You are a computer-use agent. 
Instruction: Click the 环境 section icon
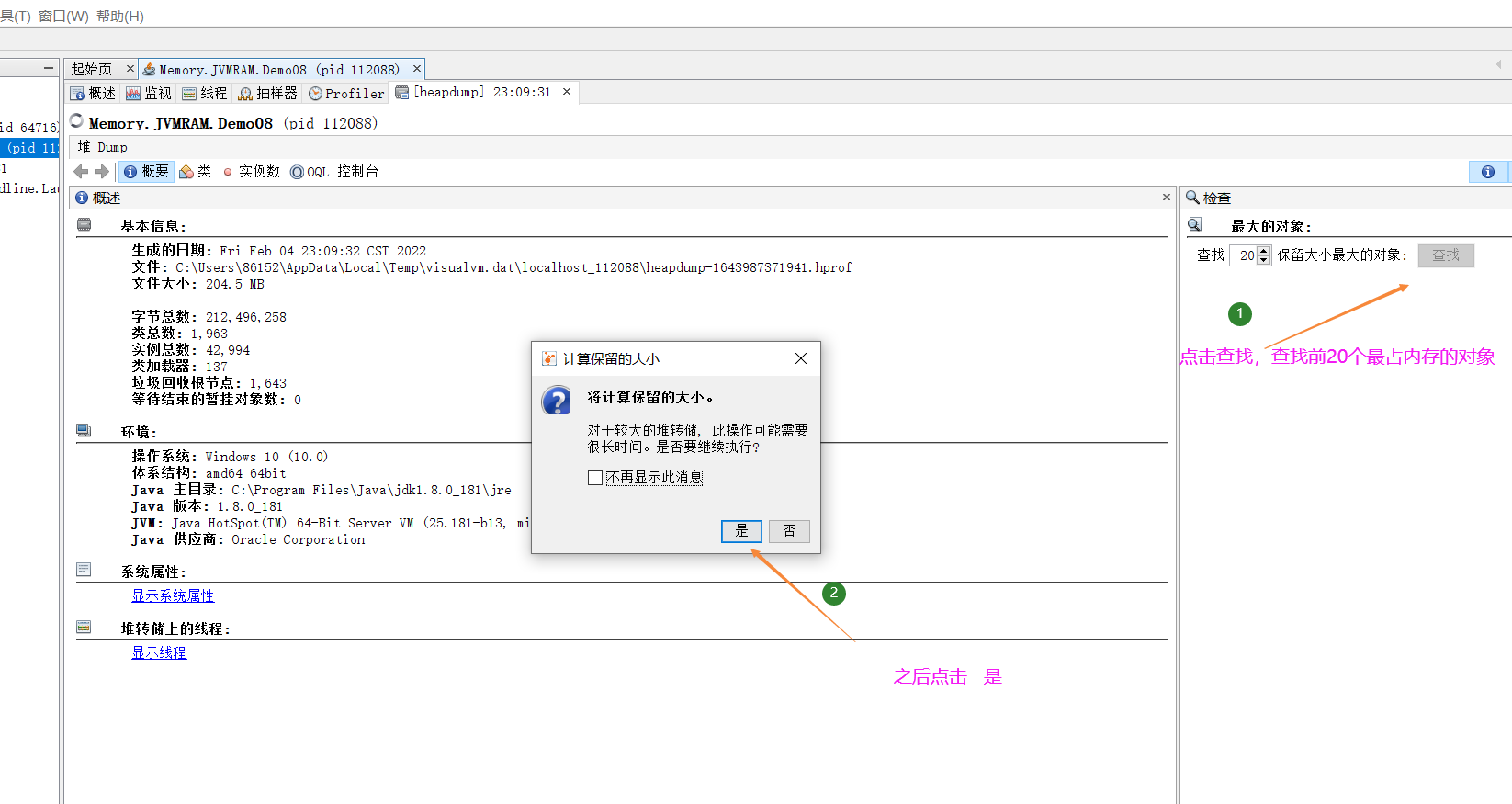85,431
